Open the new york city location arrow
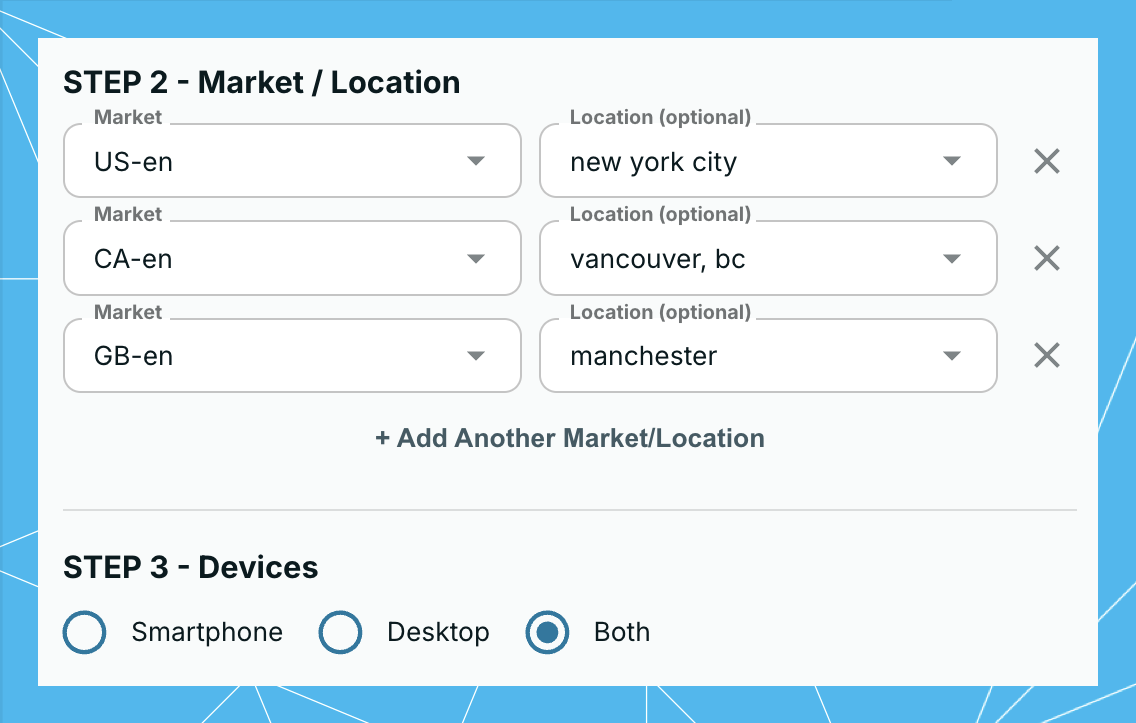This screenshot has height=723, width=1136. point(951,161)
